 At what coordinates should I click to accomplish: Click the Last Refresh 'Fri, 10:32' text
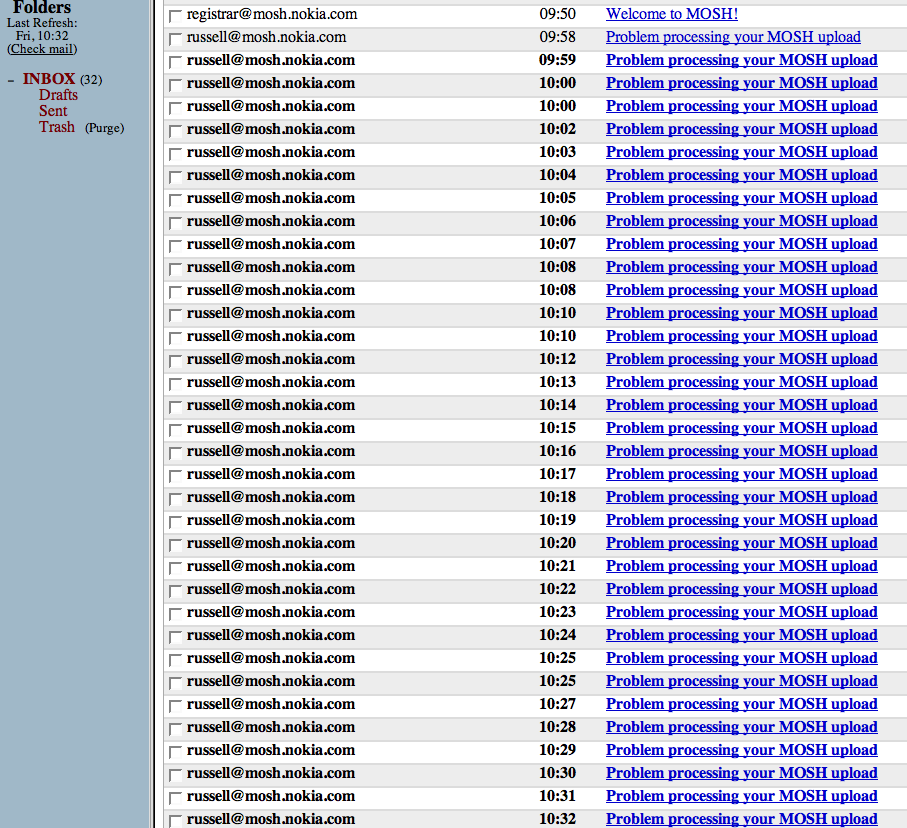pyautogui.click(x=42, y=36)
